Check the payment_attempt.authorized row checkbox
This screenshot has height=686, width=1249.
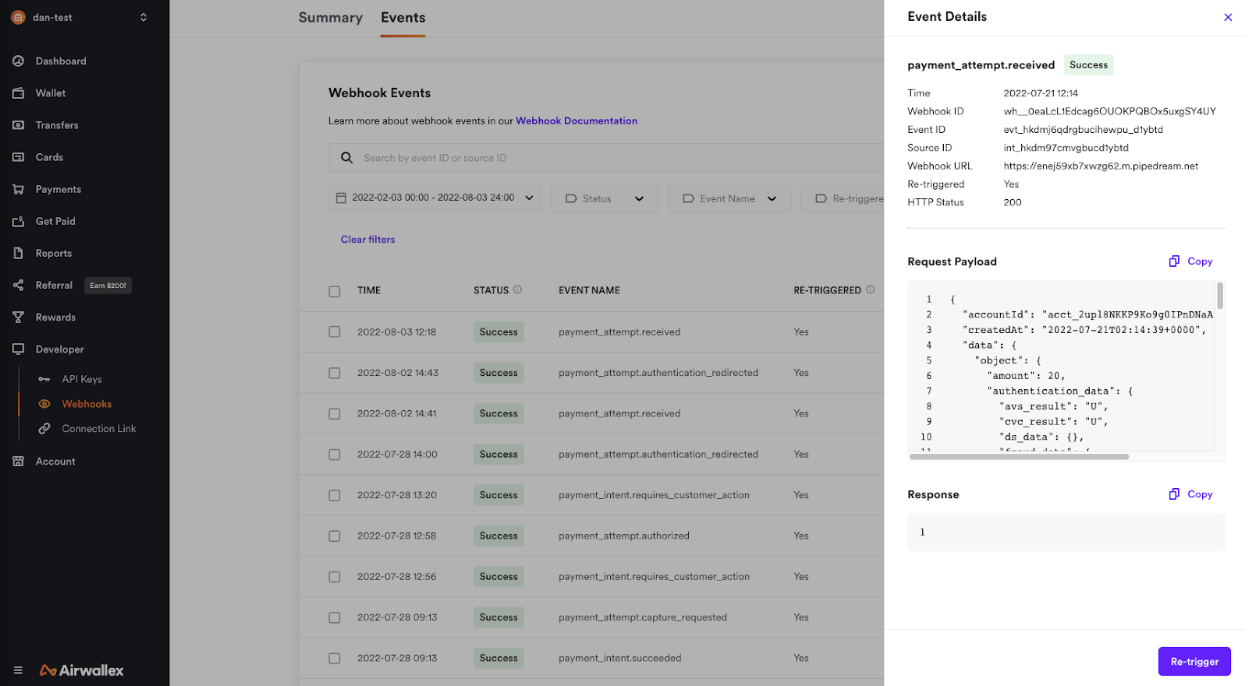(x=334, y=536)
